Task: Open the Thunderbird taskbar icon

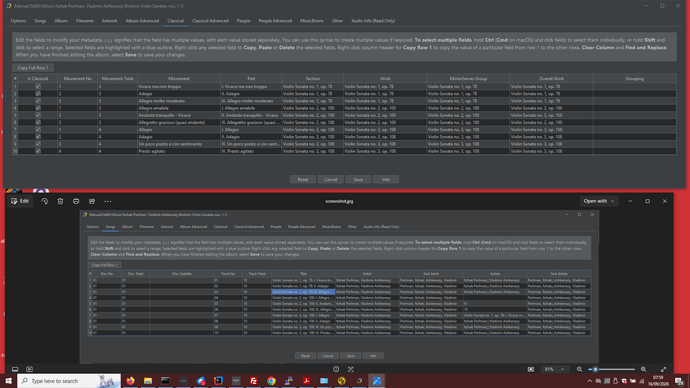Action: (x=201, y=381)
